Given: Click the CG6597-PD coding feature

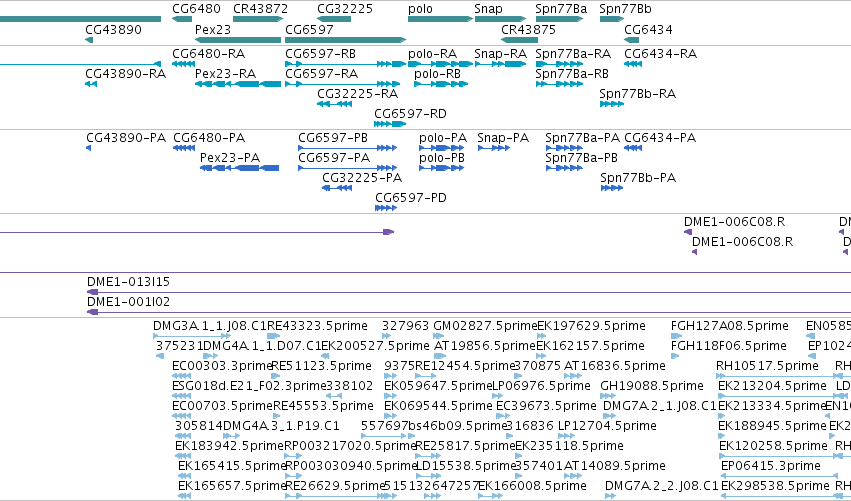Looking at the screenshot, I should [x=386, y=208].
